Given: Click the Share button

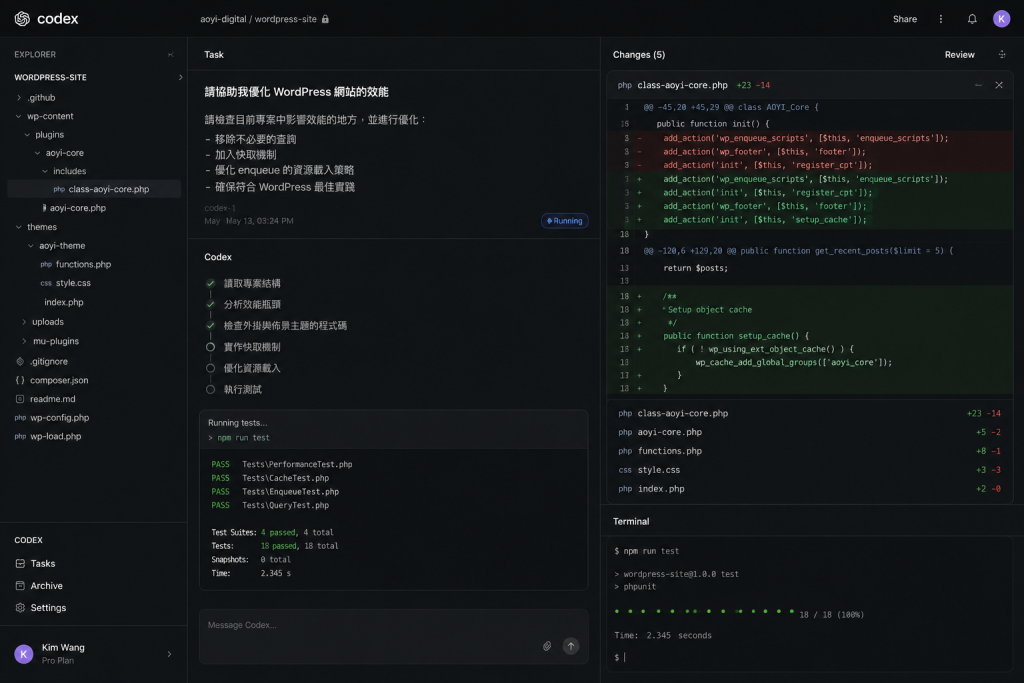Looking at the screenshot, I should tap(904, 19).
